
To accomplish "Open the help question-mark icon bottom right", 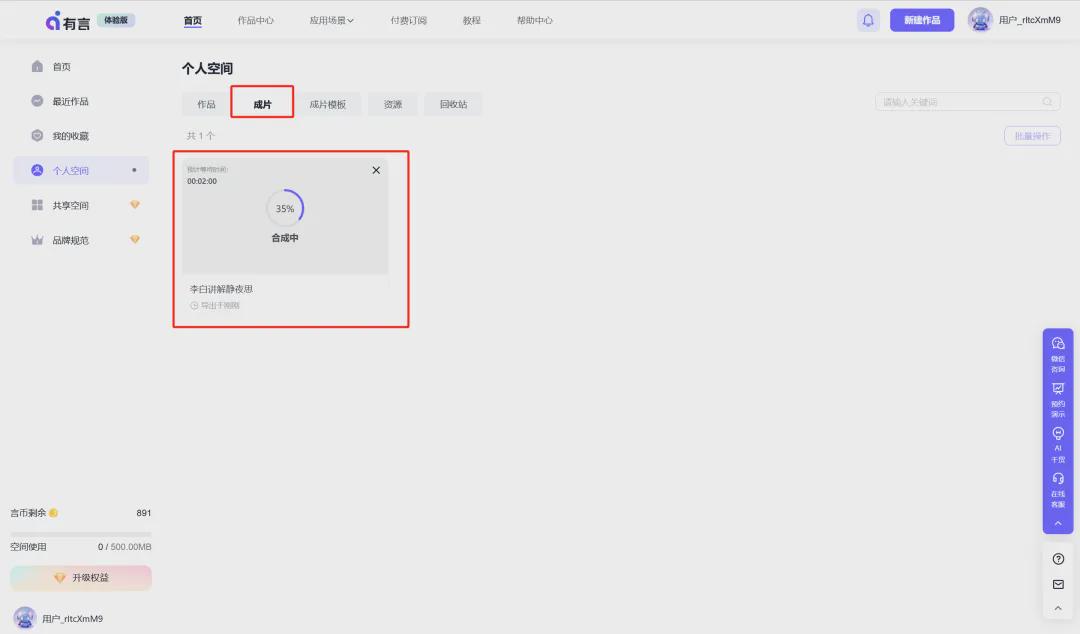I will click(x=1057, y=558).
